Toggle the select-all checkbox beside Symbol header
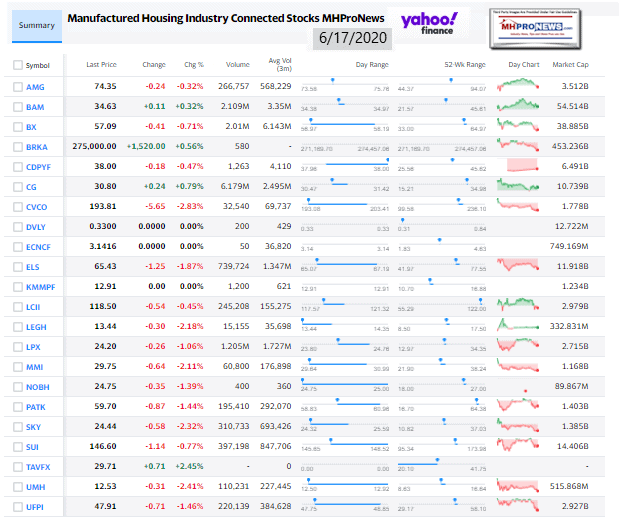 click(x=18, y=65)
